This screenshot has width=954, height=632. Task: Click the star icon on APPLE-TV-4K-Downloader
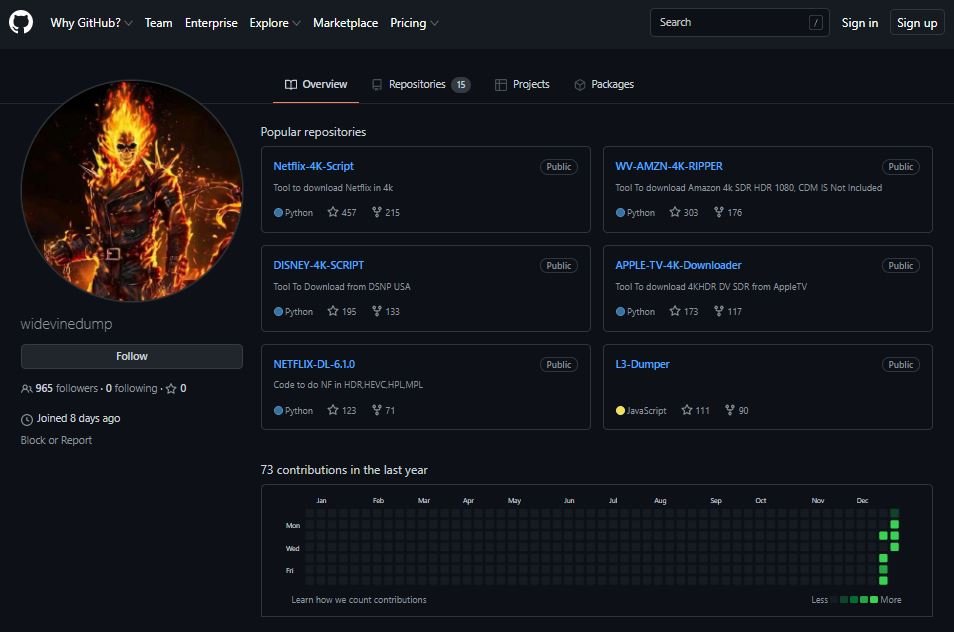(675, 311)
